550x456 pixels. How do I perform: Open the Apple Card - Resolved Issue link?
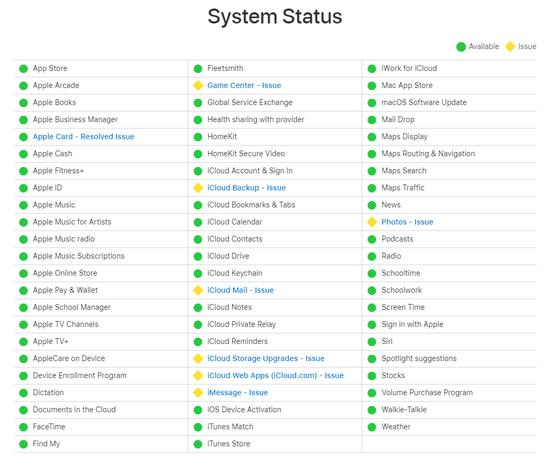83,137
